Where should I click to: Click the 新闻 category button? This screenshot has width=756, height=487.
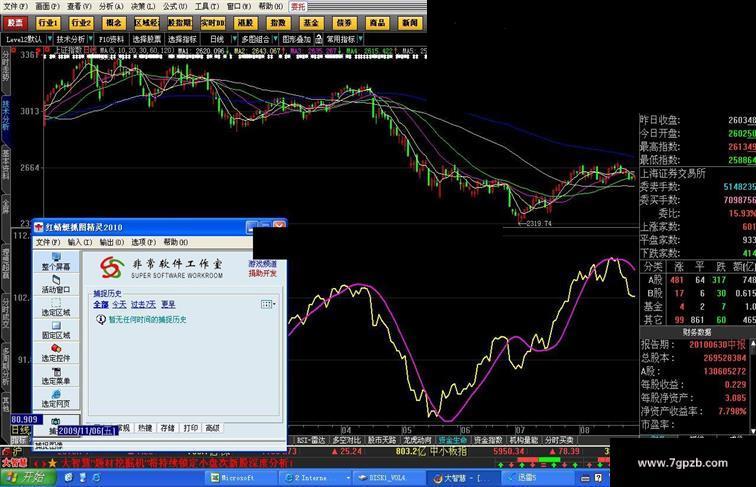(410, 23)
